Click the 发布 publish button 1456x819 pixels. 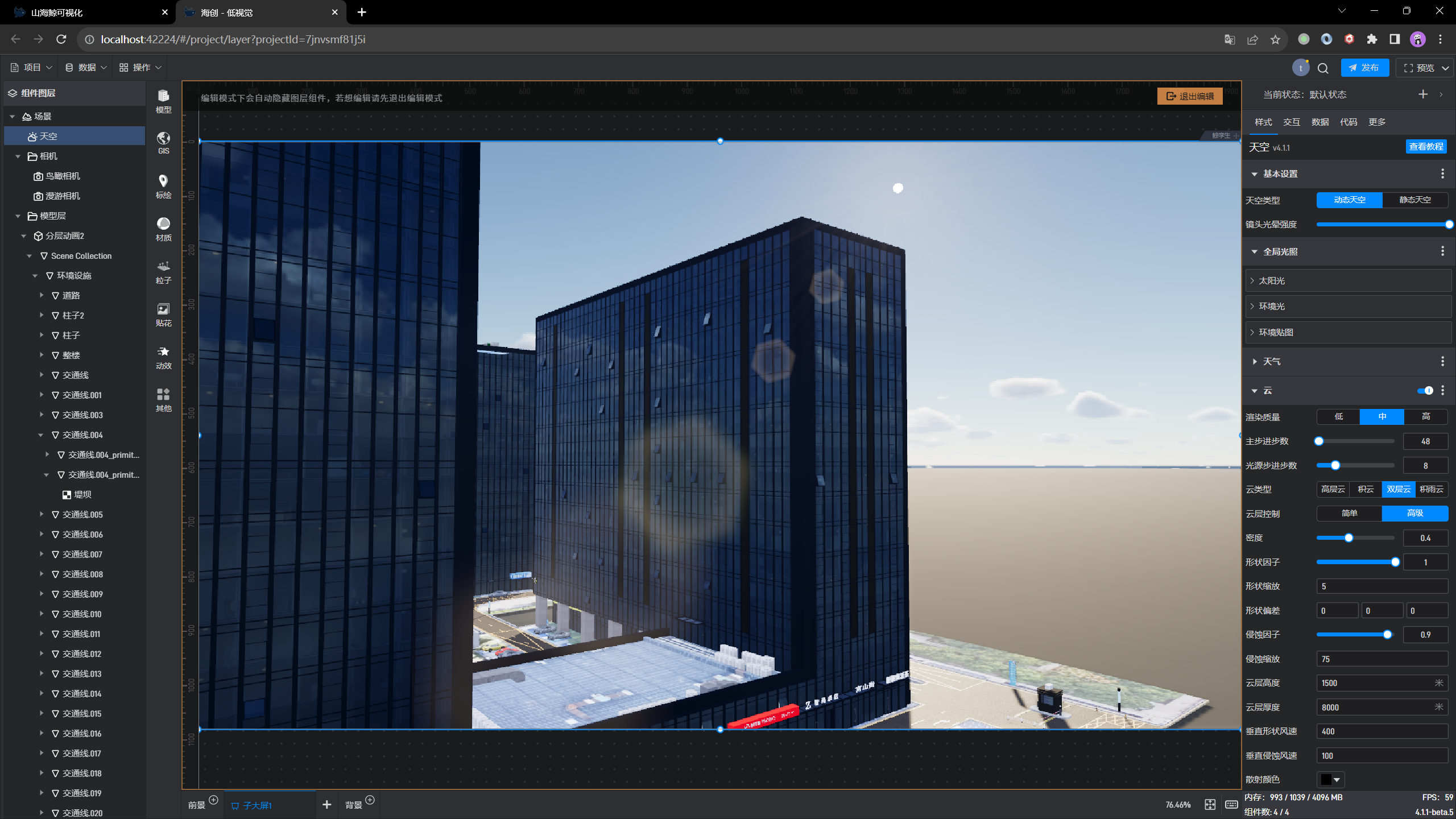tap(1364, 68)
